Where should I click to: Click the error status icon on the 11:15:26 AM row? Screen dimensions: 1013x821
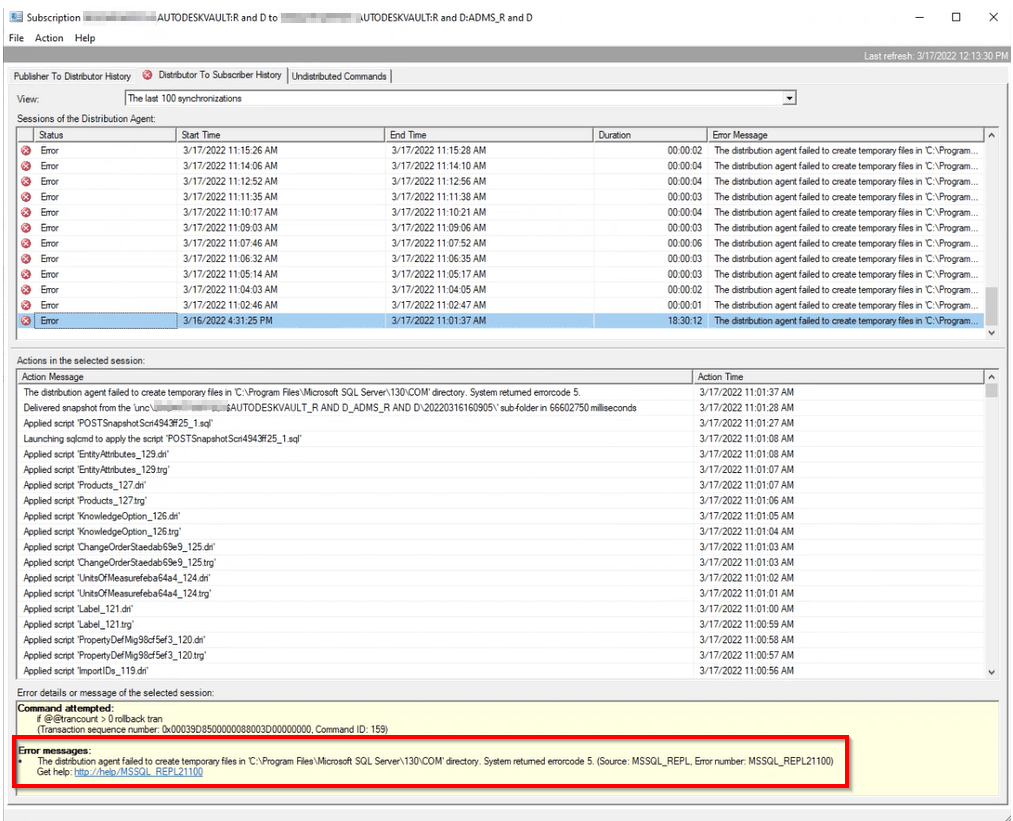click(x=26, y=150)
